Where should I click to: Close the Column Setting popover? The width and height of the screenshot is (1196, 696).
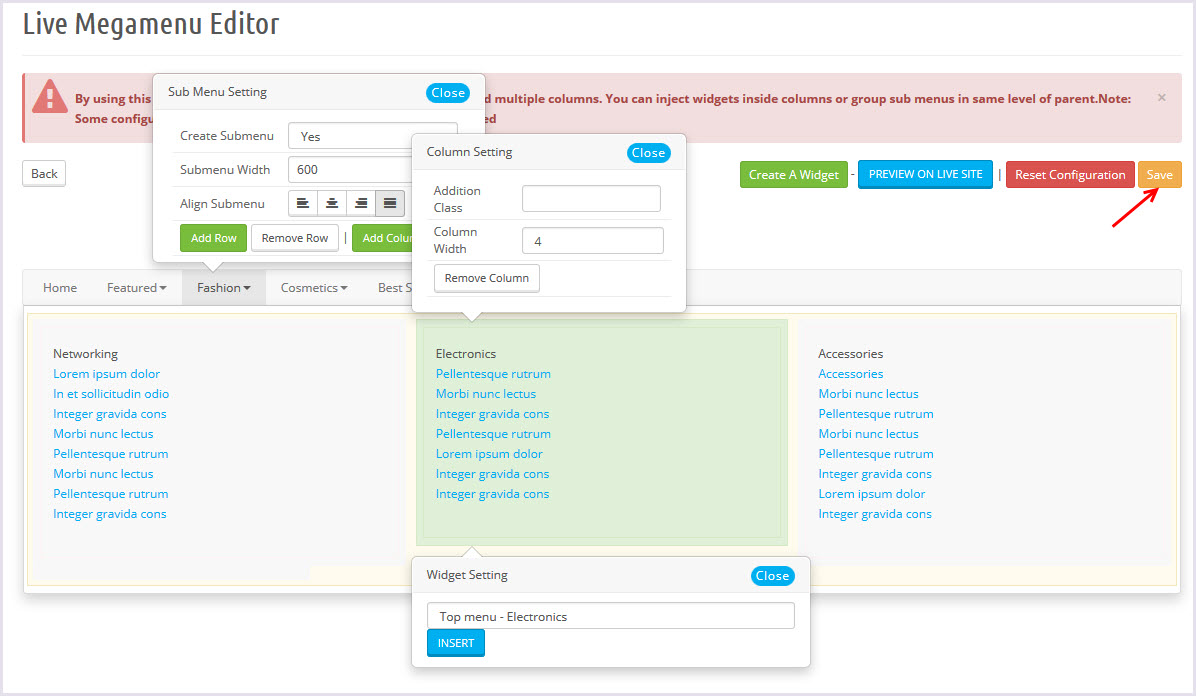648,153
